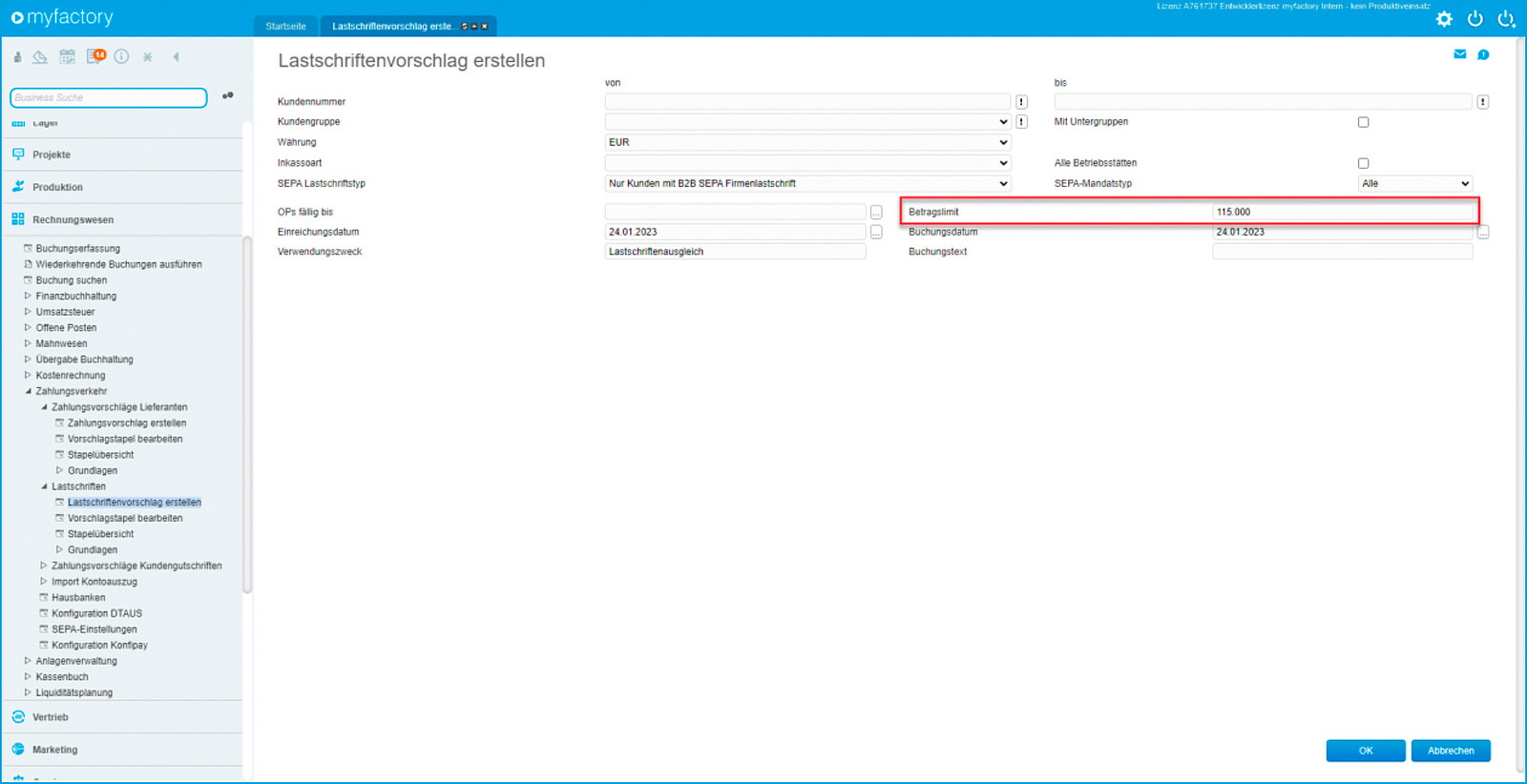This screenshot has height=784, width=1527.
Task: Open the Vertrieb menu section
Action: click(51, 717)
